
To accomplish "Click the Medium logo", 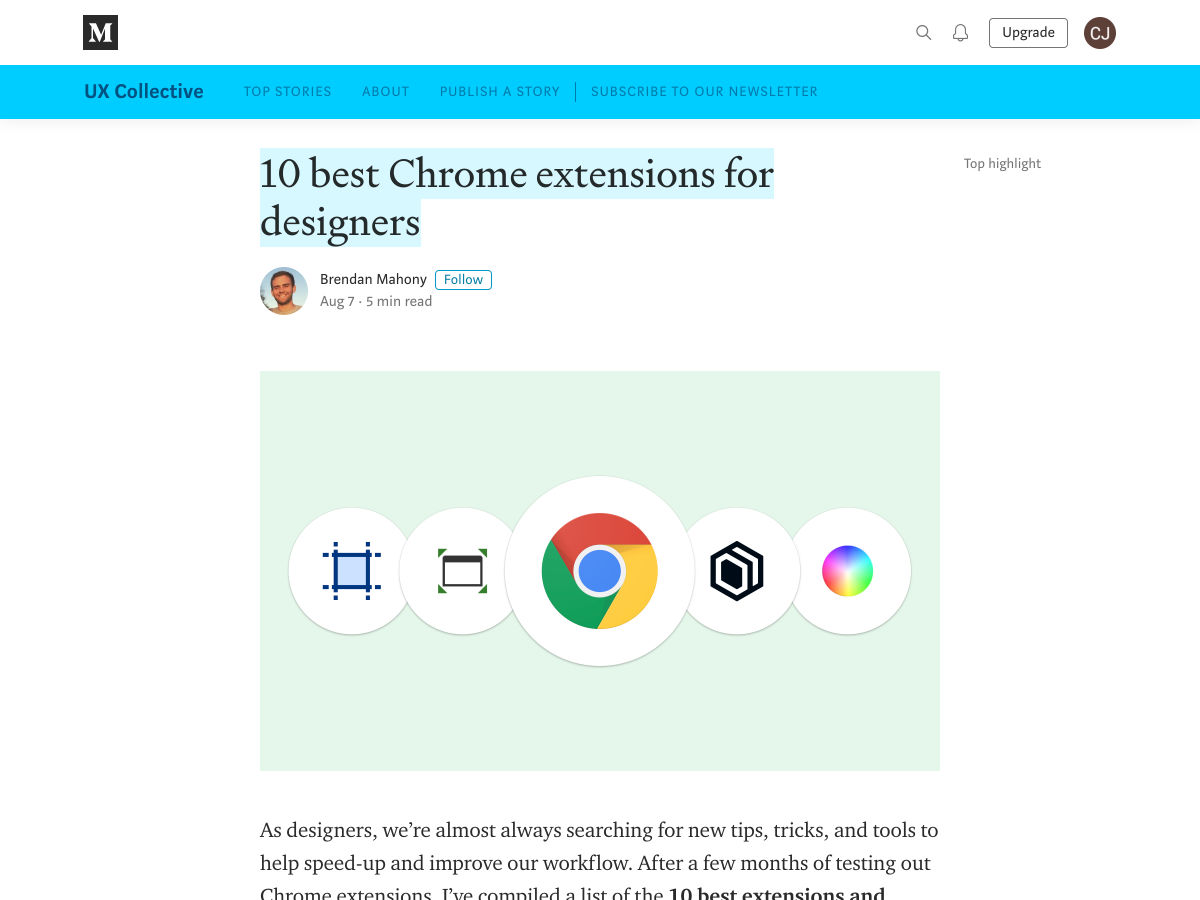I will pos(100,33).
